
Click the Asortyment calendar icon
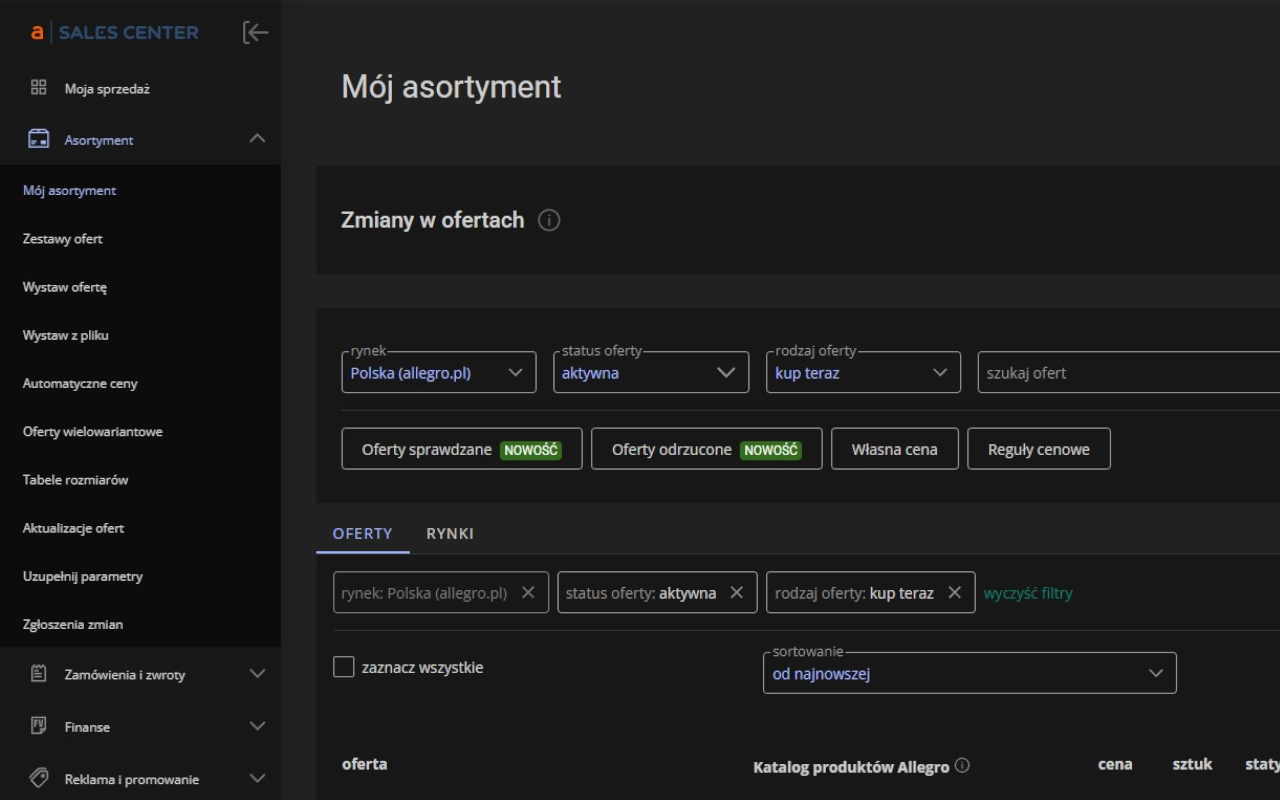pyautogui.click(x=38, y=139)
